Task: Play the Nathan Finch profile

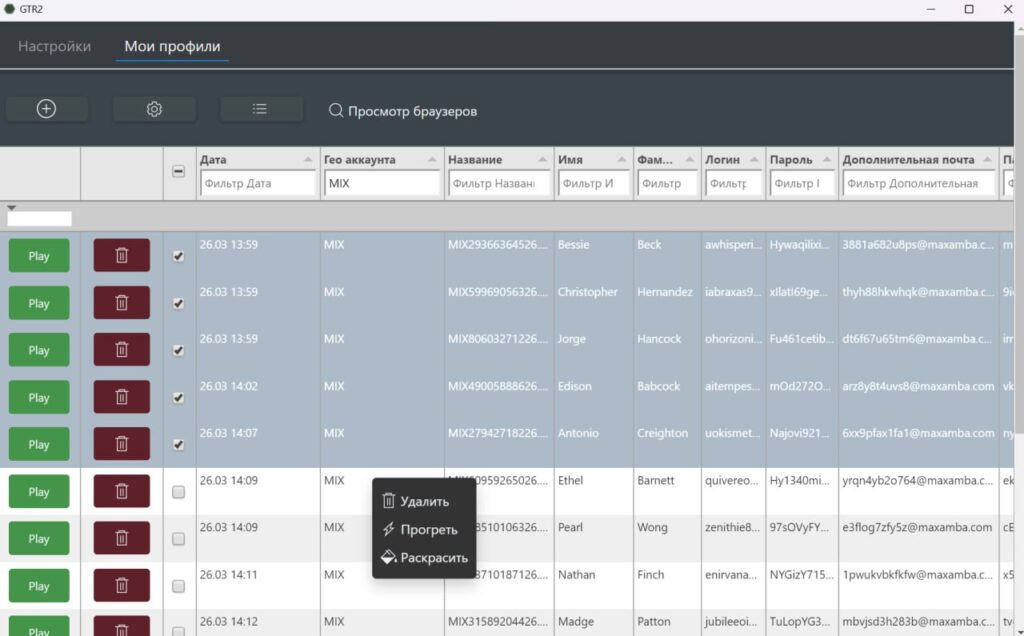Action: click(39, 586)
